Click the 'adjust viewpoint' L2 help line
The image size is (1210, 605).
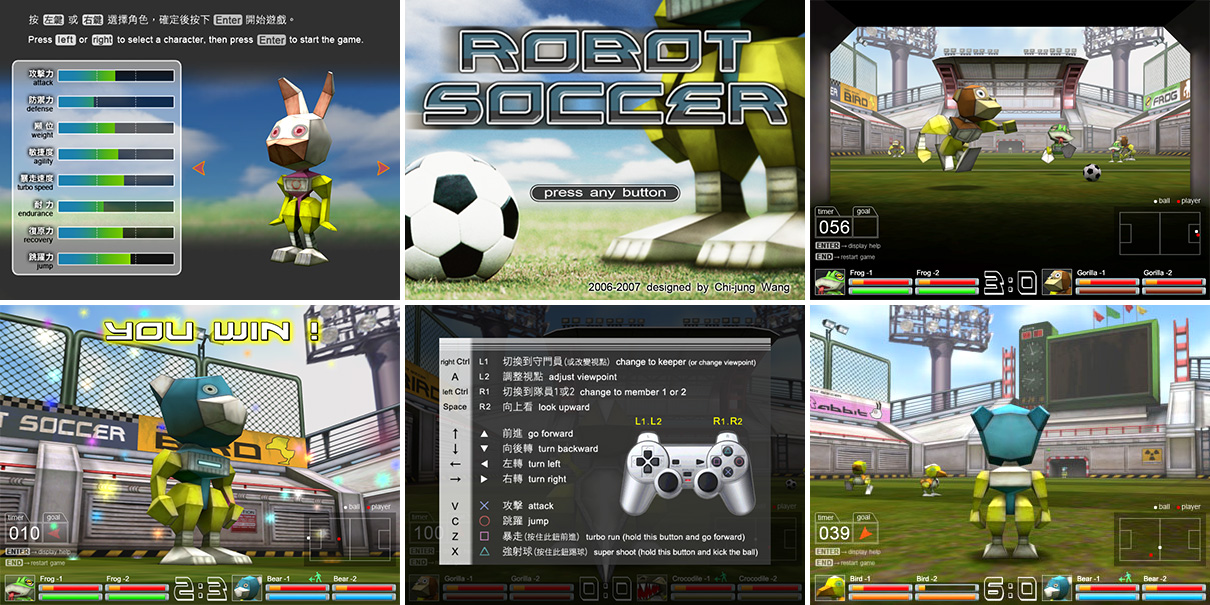560,377
